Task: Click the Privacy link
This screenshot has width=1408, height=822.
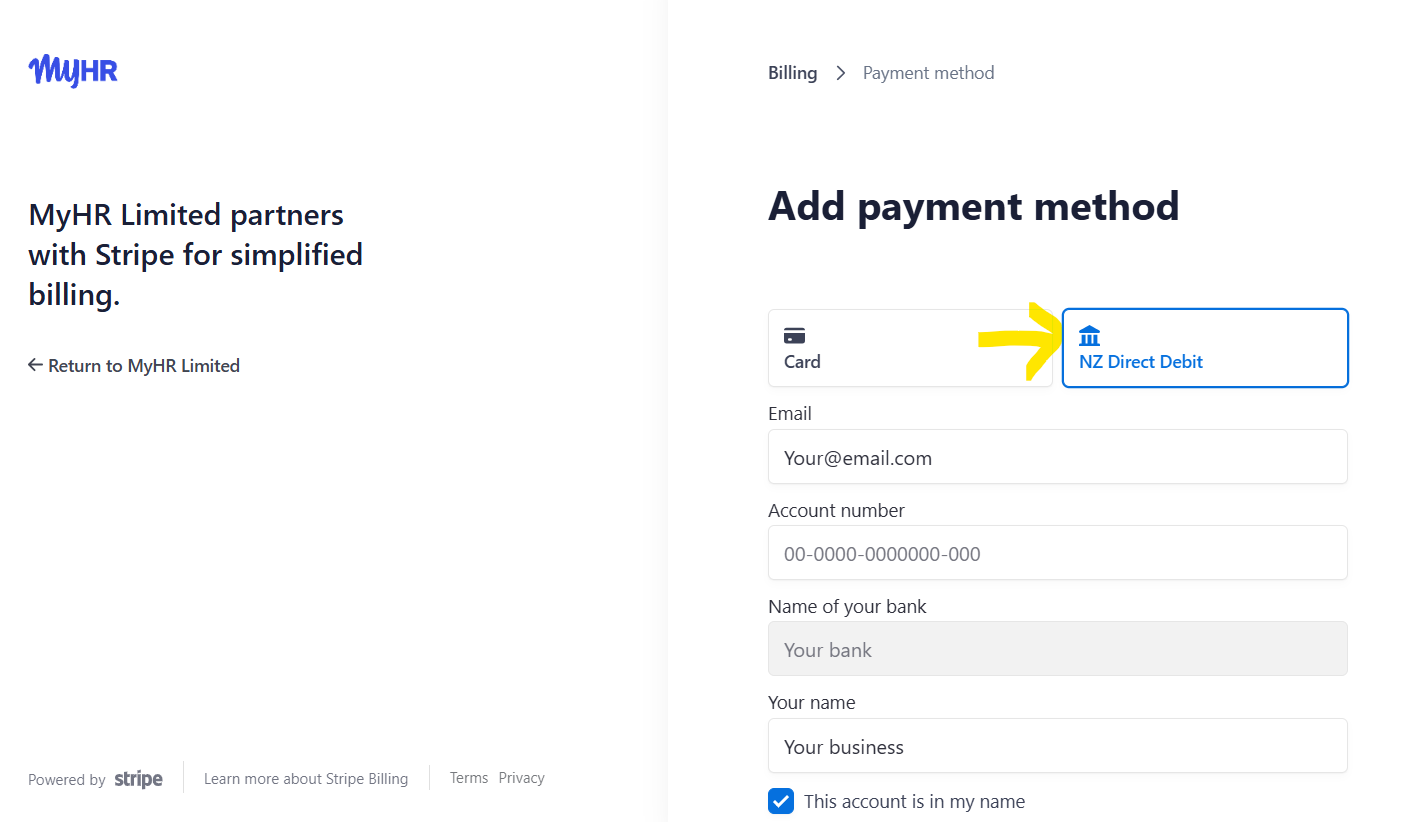Action: (x=521, y=777)
